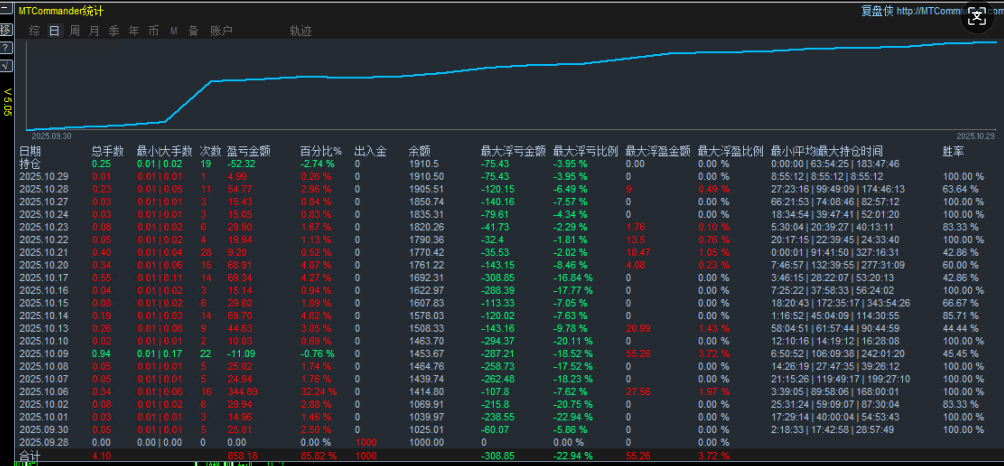The height and width of the screenshot is (466, 1004).
Task: Open help with the question mark icon
Action: coord(6,48)
